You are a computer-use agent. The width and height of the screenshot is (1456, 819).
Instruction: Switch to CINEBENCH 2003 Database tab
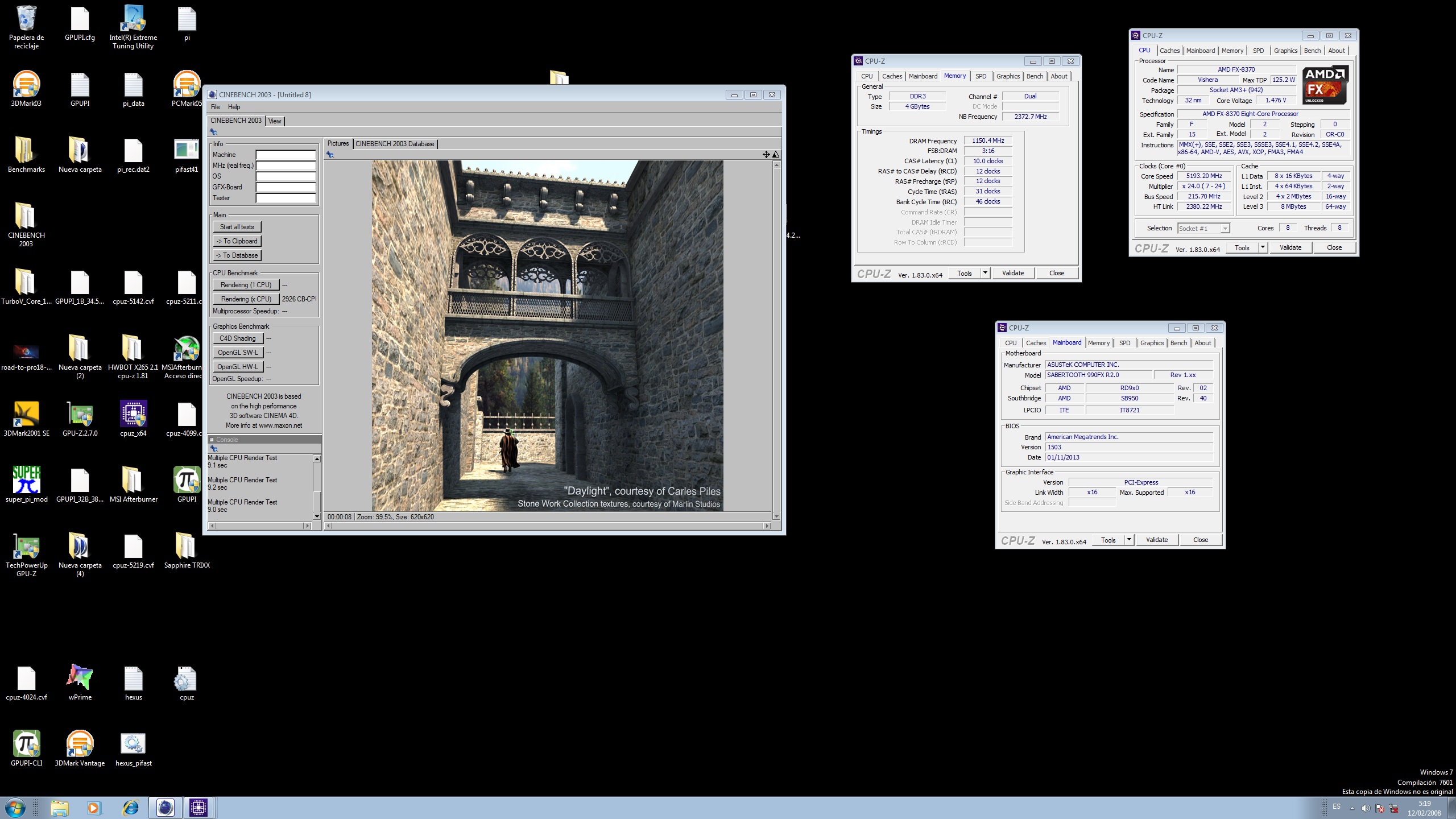tap(395, 144)
